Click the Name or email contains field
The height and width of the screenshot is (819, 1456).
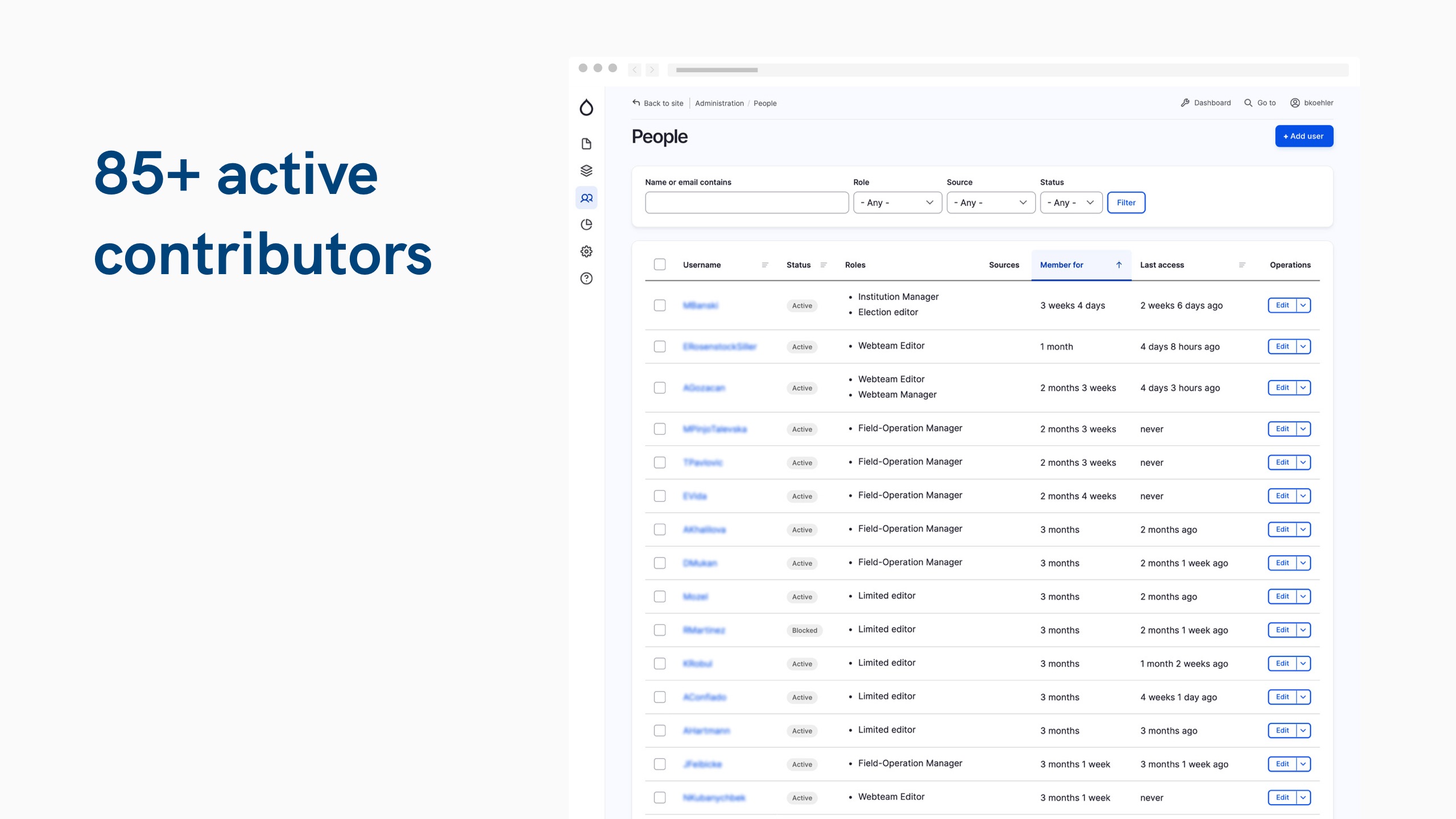[747, 202]
